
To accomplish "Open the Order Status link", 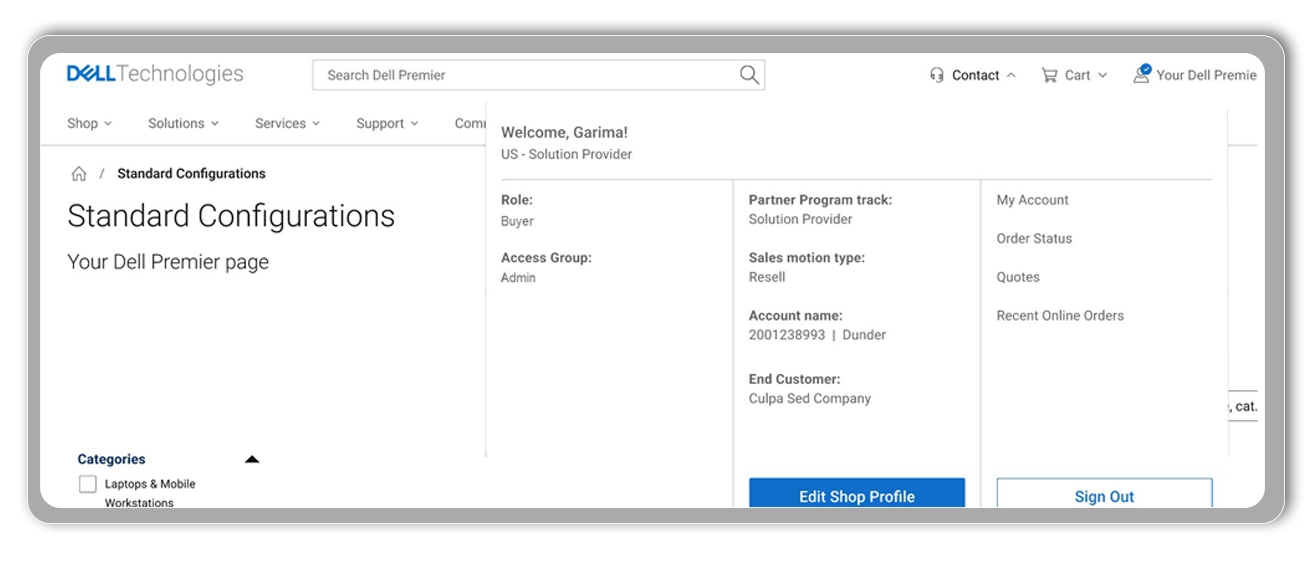I will click(1034, 239).
